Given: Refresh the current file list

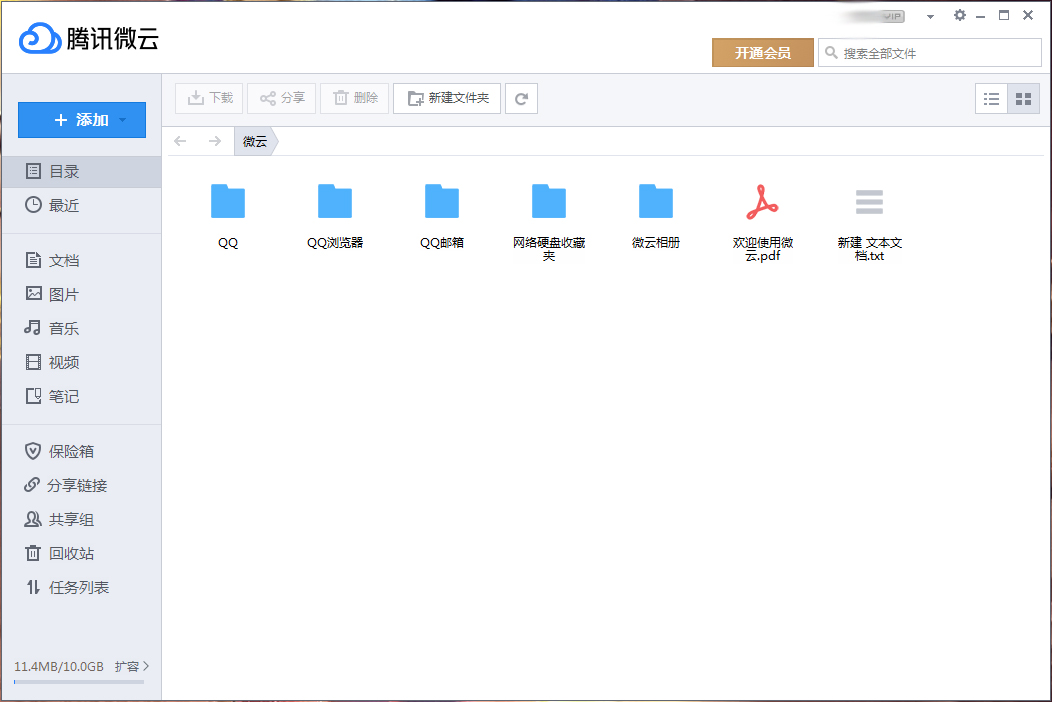Looking at the screenshot, I should point(521,98).
